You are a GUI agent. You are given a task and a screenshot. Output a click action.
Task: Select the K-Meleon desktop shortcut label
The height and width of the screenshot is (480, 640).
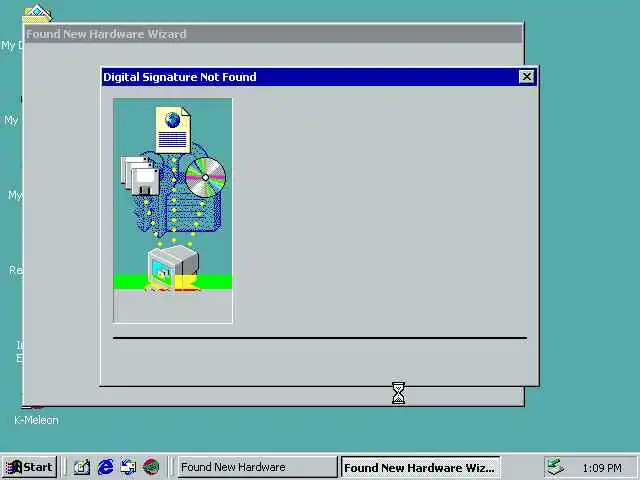click(36, 420)
